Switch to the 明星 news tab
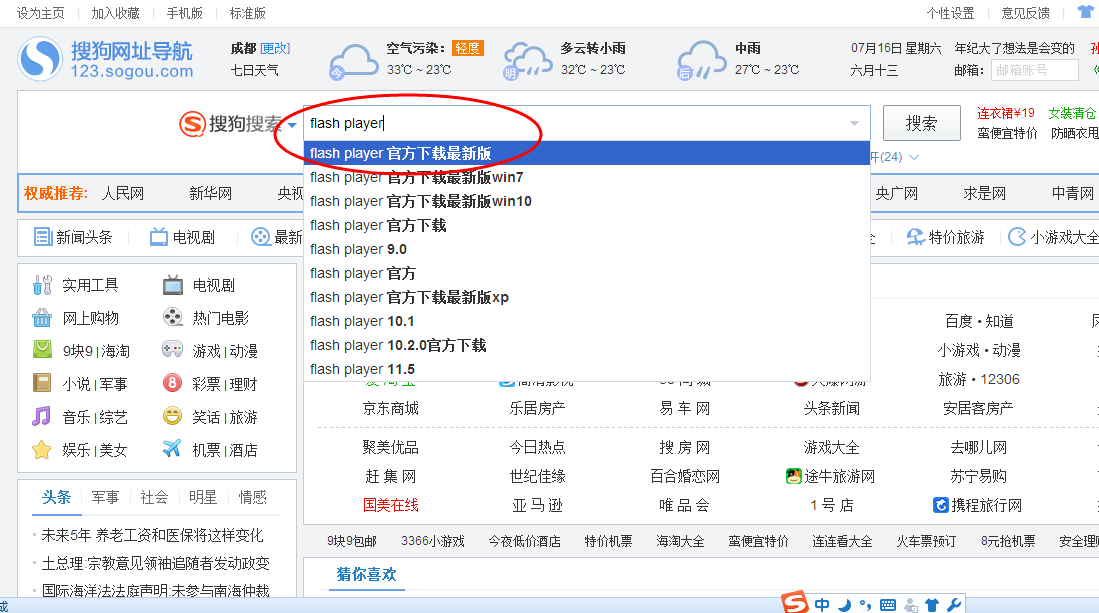The width and height of the screenshot is (1099, 613). tap(203, 497)
